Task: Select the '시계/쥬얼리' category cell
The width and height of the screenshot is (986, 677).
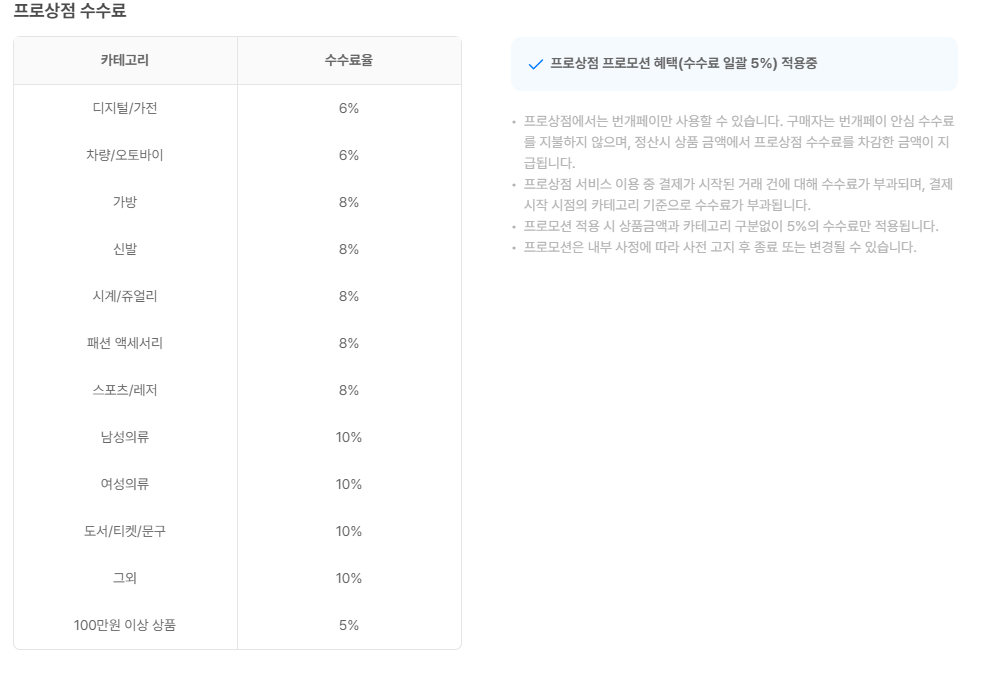Action: 125,296
